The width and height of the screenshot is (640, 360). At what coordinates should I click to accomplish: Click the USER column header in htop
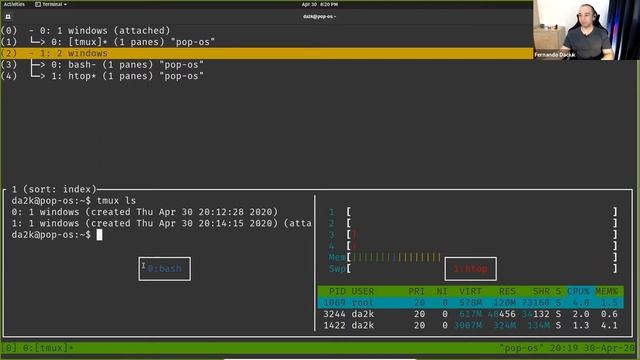click(x=363, y=291)
